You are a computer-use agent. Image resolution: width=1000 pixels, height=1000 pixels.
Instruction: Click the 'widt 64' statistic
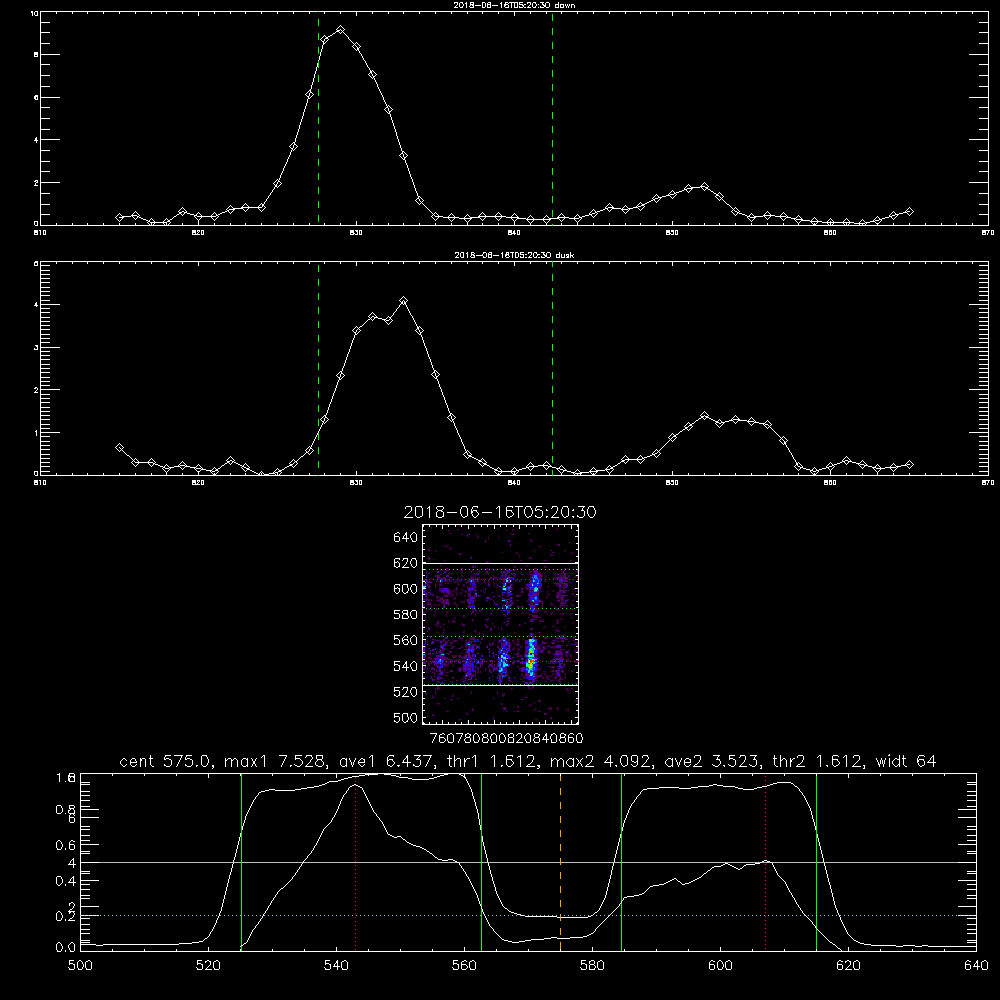[906, 761]
